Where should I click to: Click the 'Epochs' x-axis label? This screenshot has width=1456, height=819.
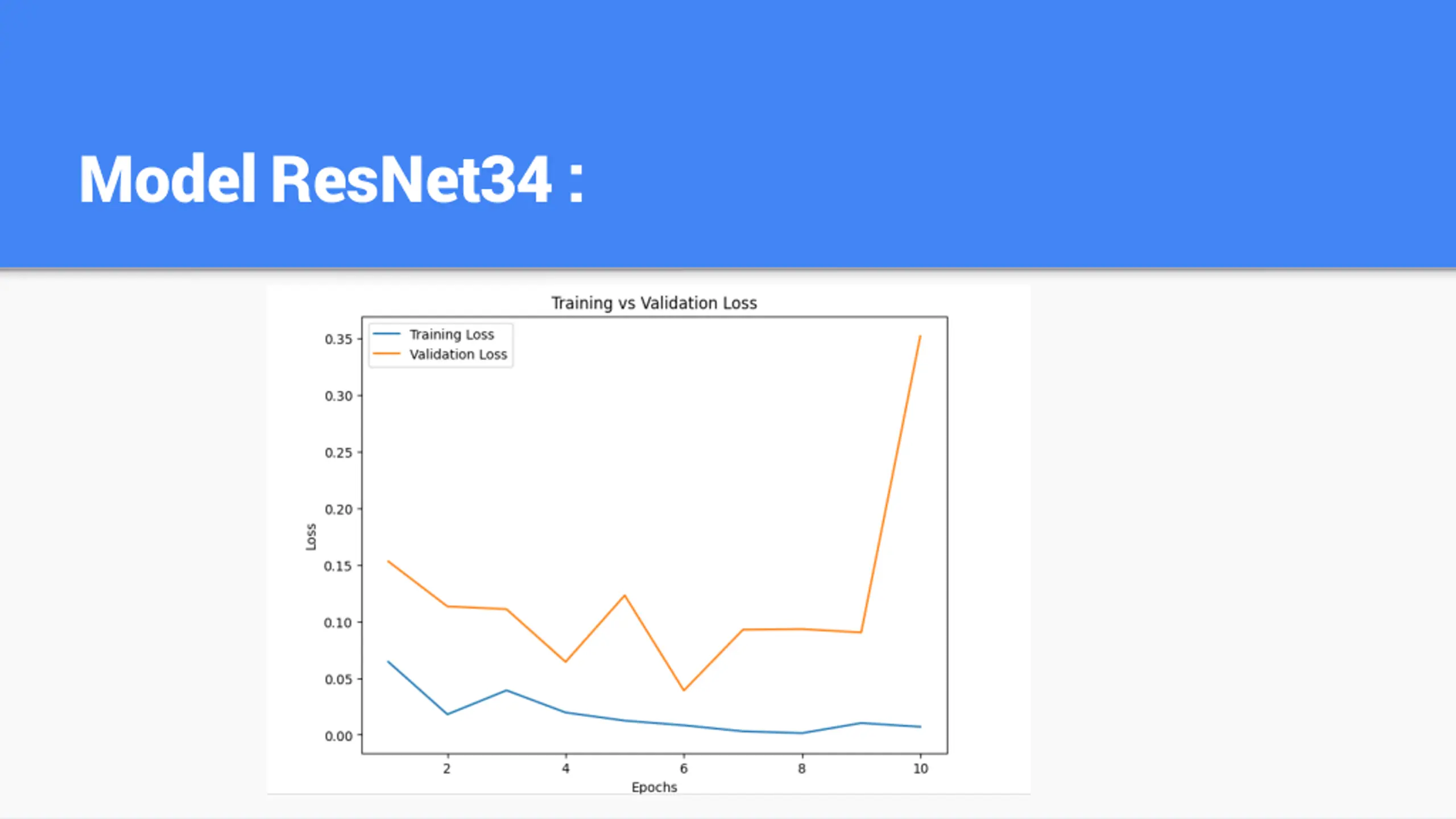pos(654,787)
